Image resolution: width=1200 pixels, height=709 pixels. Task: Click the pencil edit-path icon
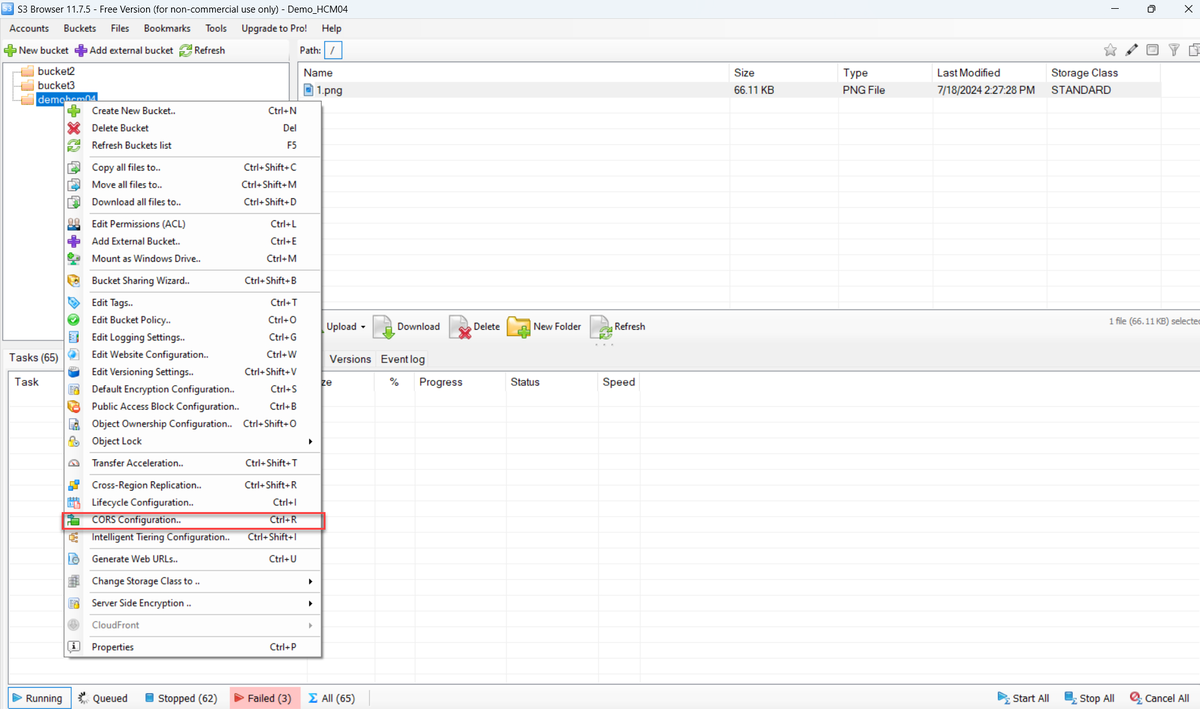pyautogui.click(x=1132, y=50)
